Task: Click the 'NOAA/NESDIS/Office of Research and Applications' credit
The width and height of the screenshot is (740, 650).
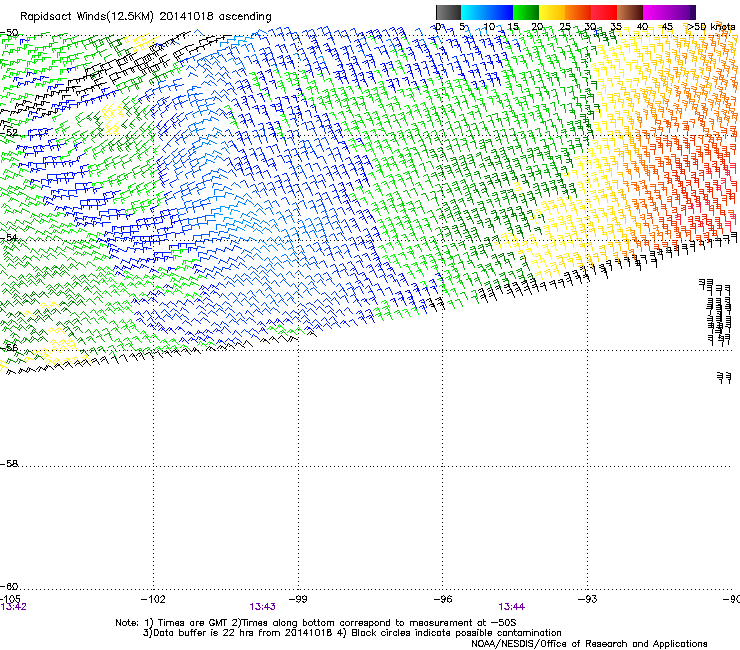Action: pyautogui.click(x=589, y=644)
